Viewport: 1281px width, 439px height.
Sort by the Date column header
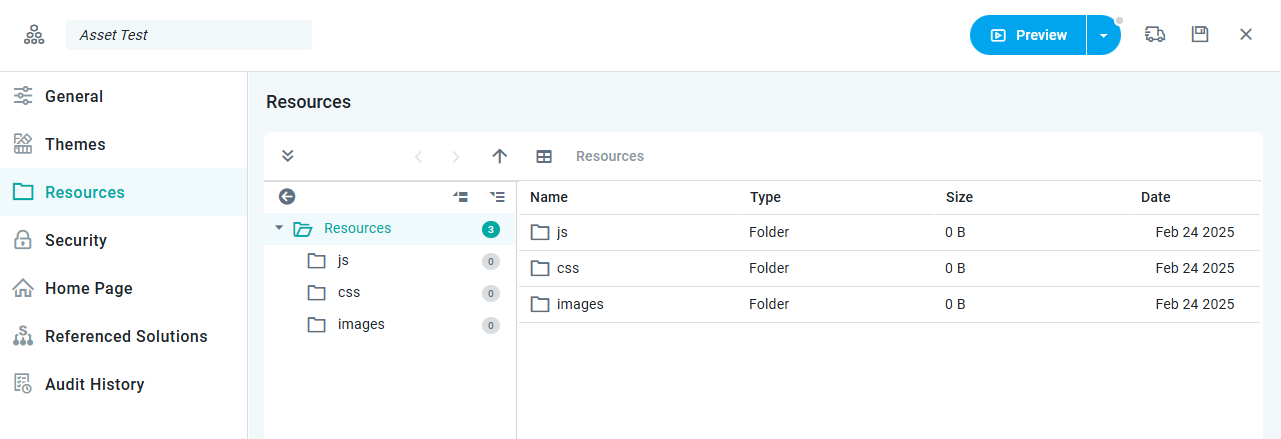[1155, 198]
